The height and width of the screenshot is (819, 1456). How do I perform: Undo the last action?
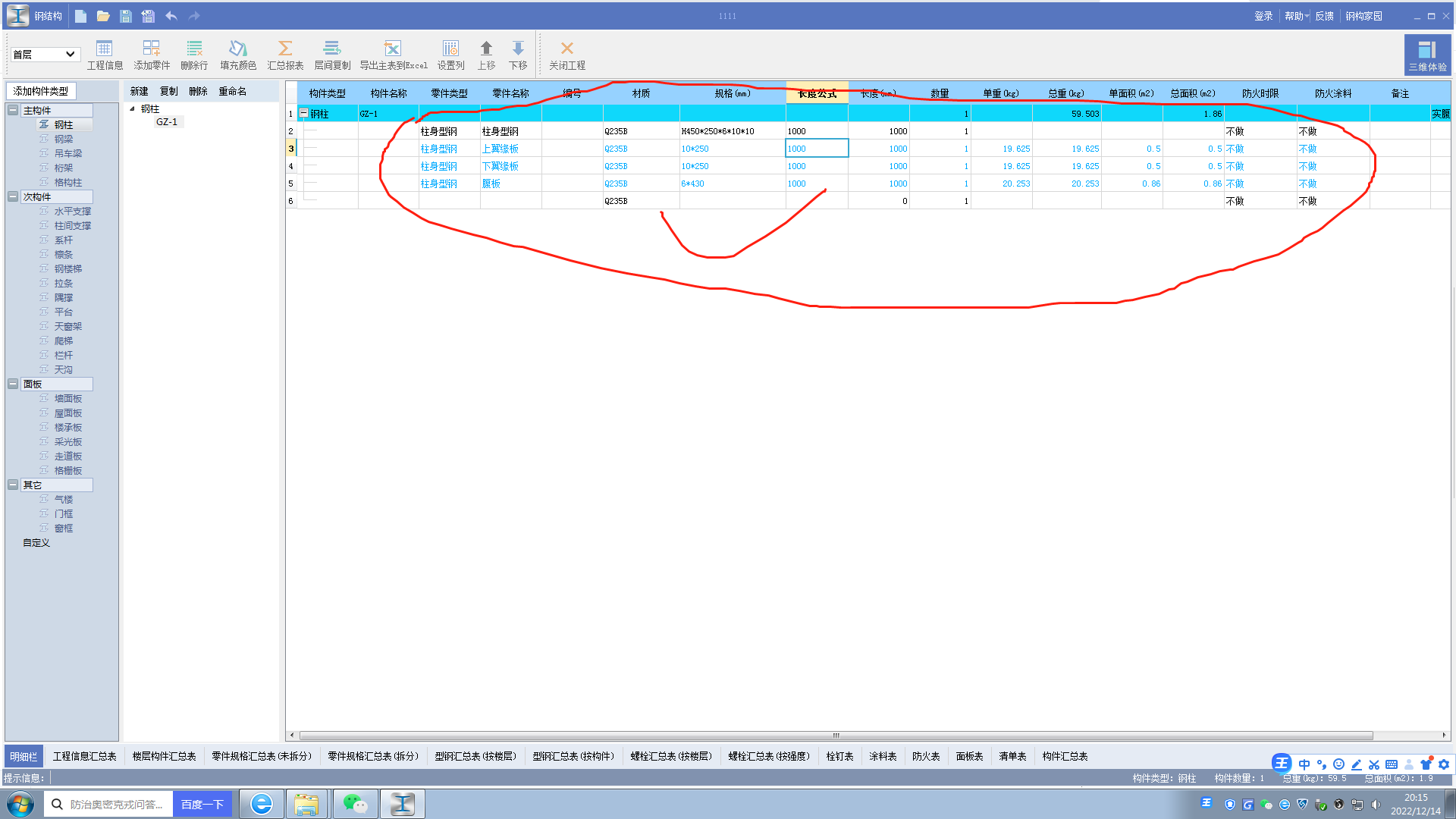tap(171, 16)
